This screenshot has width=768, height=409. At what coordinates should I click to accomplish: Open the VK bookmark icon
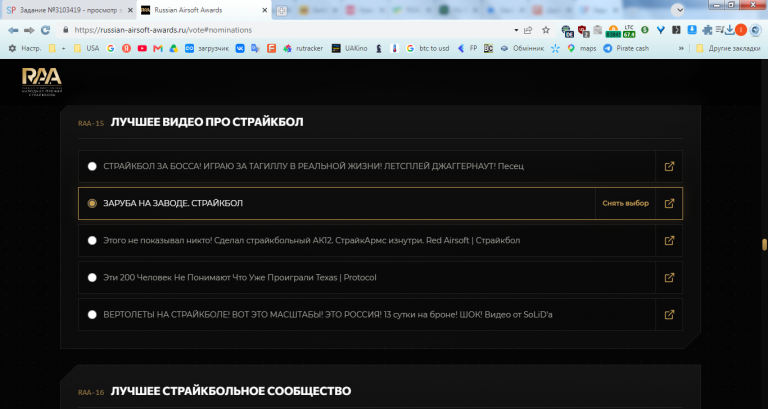pyautogui.click(x=240, y=48)
